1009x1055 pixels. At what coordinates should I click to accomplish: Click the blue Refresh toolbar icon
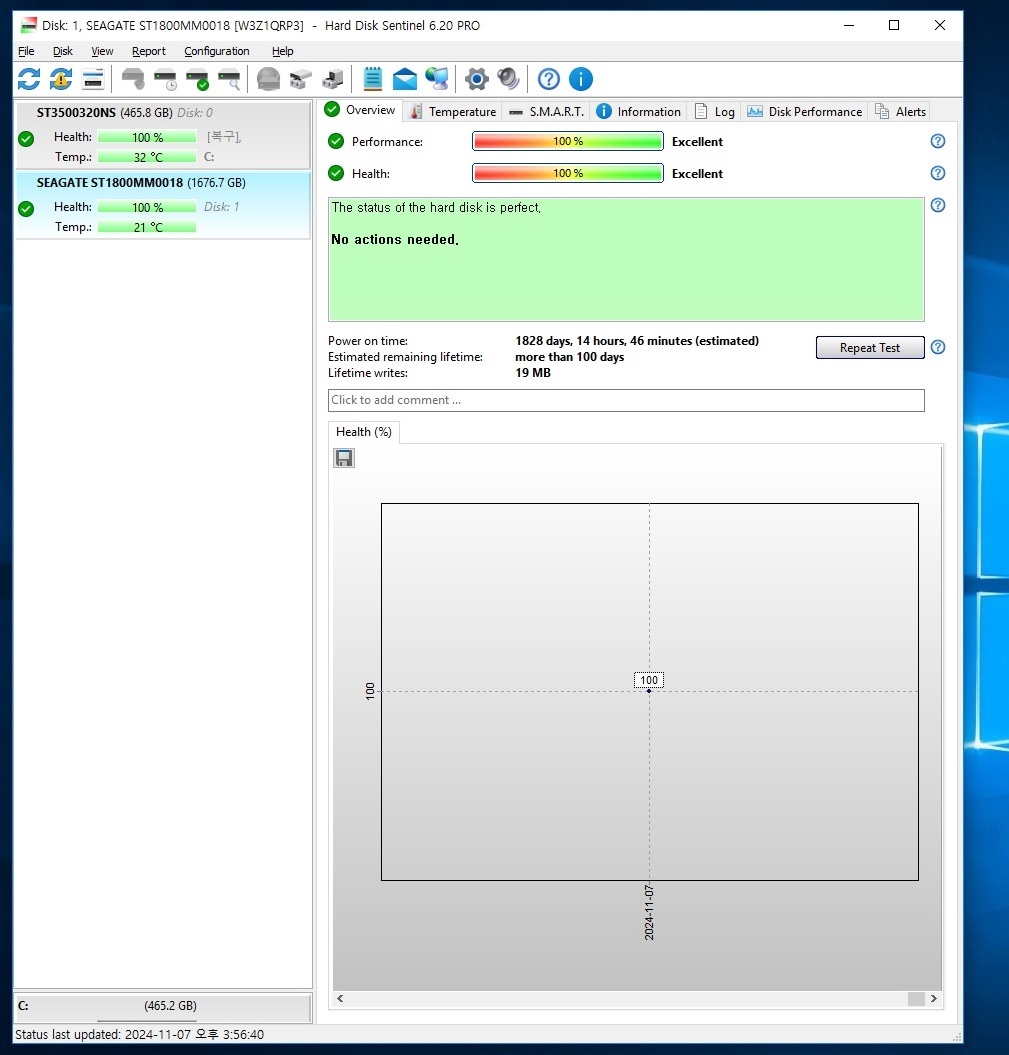coord(29,79)
